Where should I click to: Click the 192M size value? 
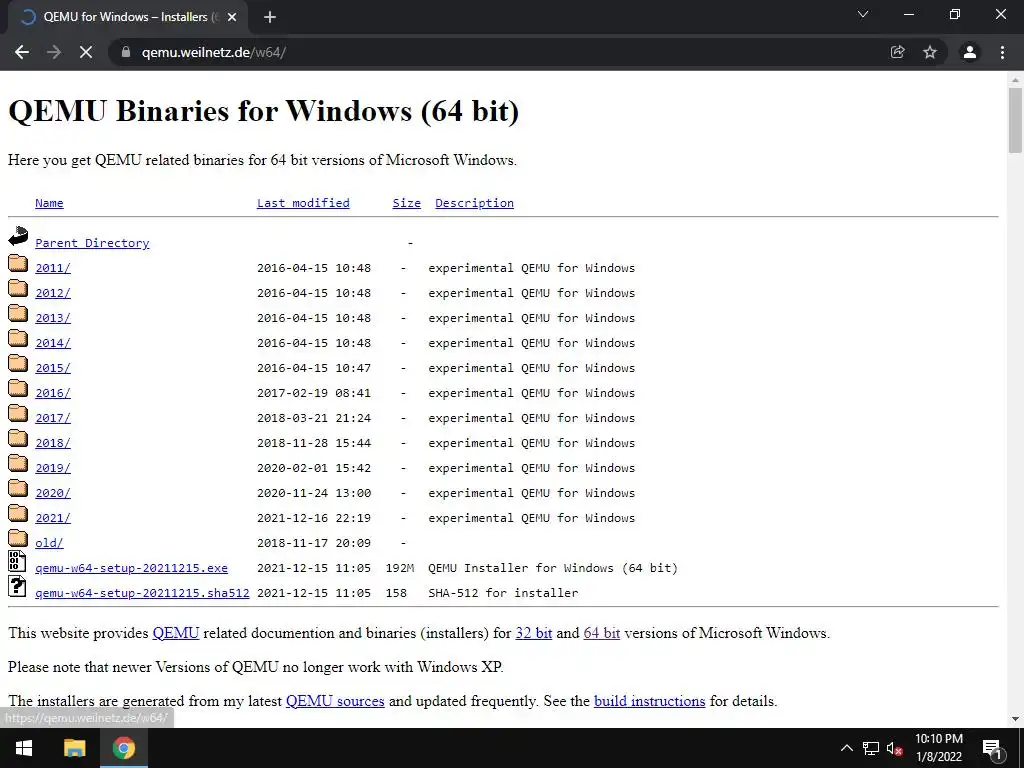(x=400, y=568)
